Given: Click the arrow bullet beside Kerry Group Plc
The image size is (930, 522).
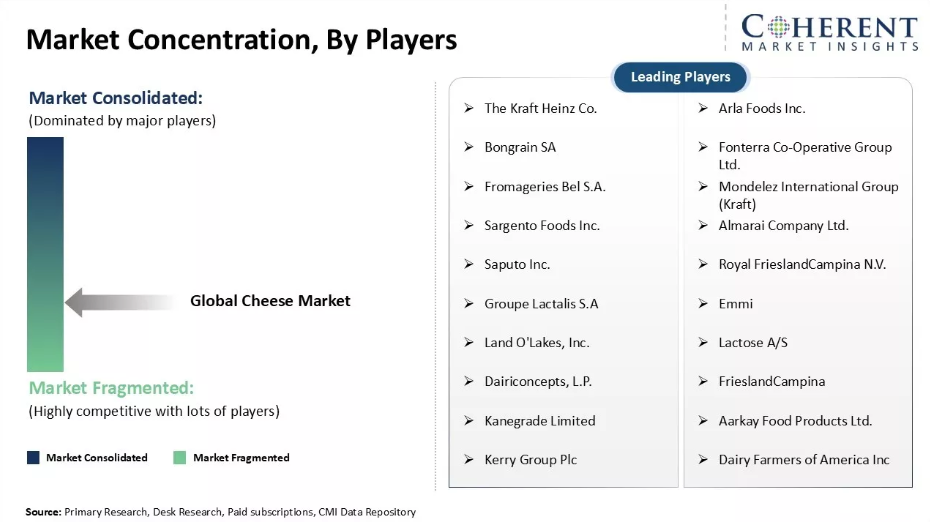Looking at the screenshot, I should click(x=469, y=459).
